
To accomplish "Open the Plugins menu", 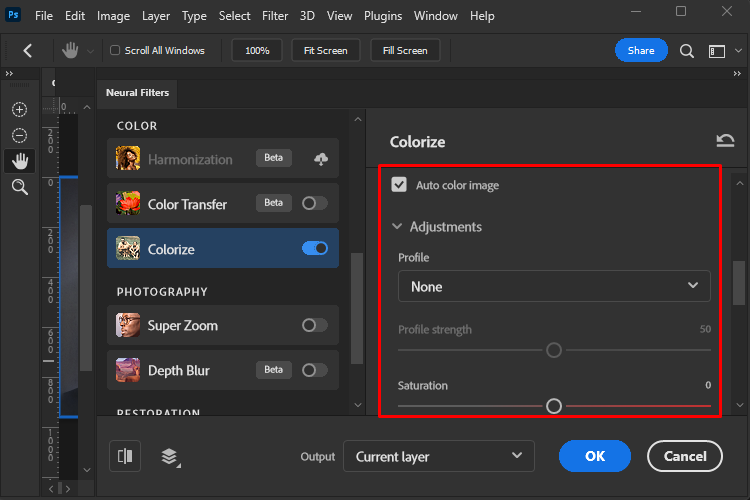I will [383, 16].
